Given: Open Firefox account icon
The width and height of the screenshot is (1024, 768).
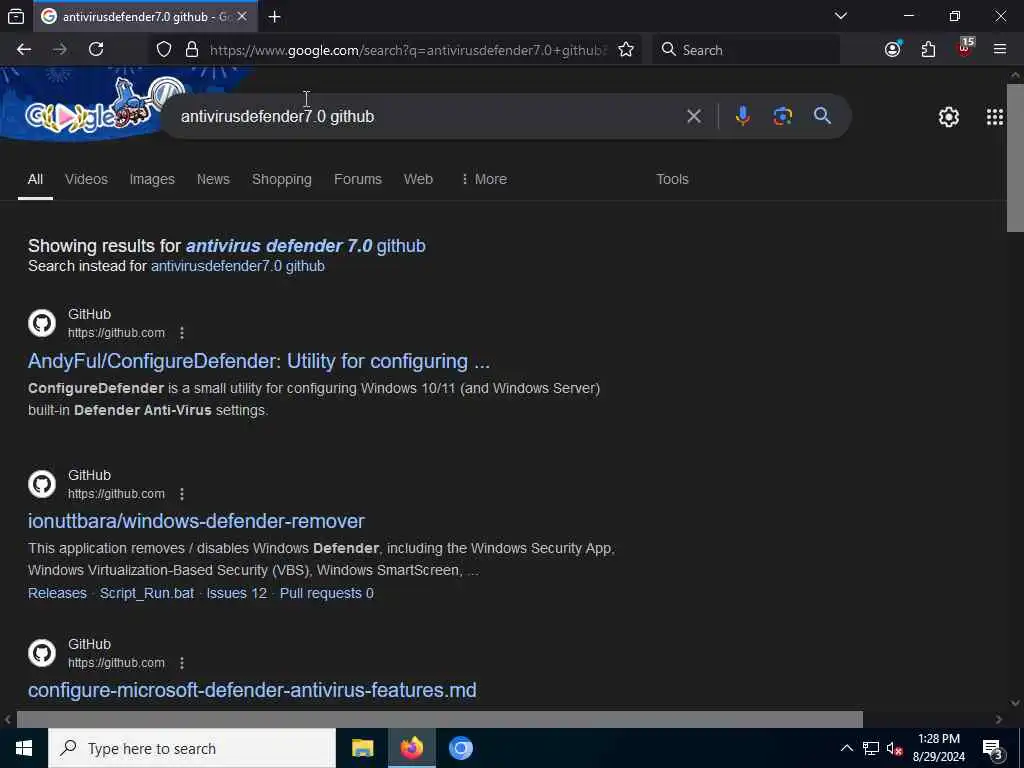Looking at the screenshot, I should (893, 50).
